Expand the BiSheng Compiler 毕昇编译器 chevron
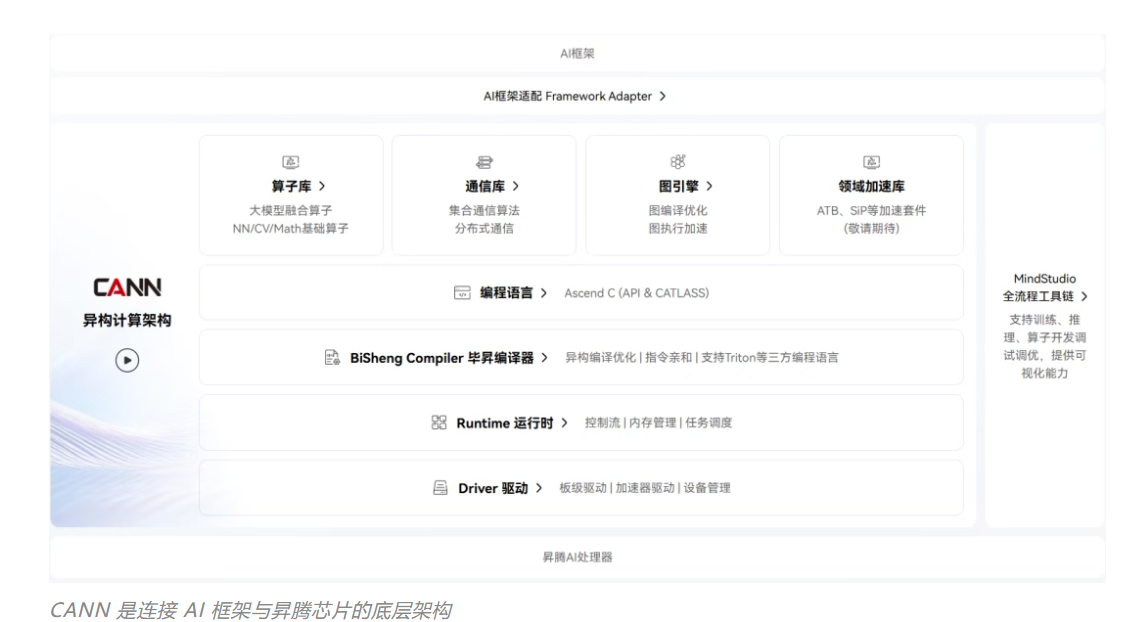The height and width of the screenshot is (622, 1134). coord(545,357)
